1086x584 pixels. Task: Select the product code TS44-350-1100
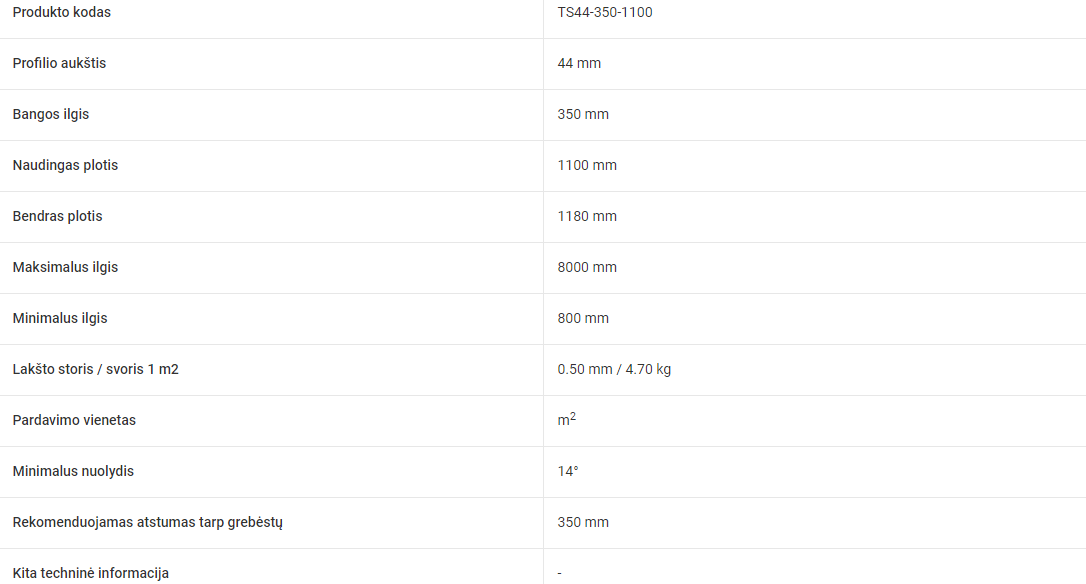click(605, 12)
